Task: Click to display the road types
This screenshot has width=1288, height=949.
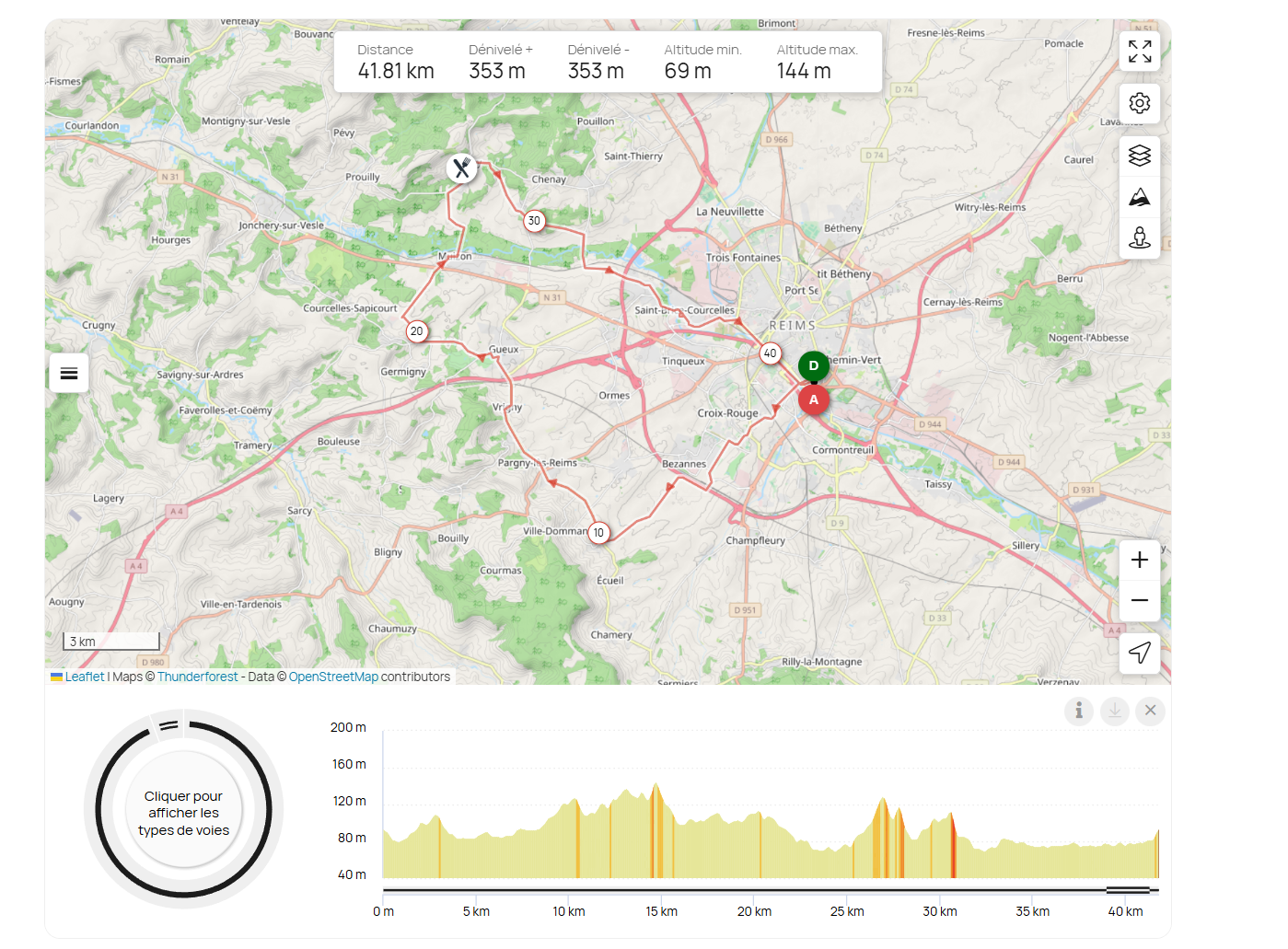Action: pyautogui.click(x=183, y=813)
